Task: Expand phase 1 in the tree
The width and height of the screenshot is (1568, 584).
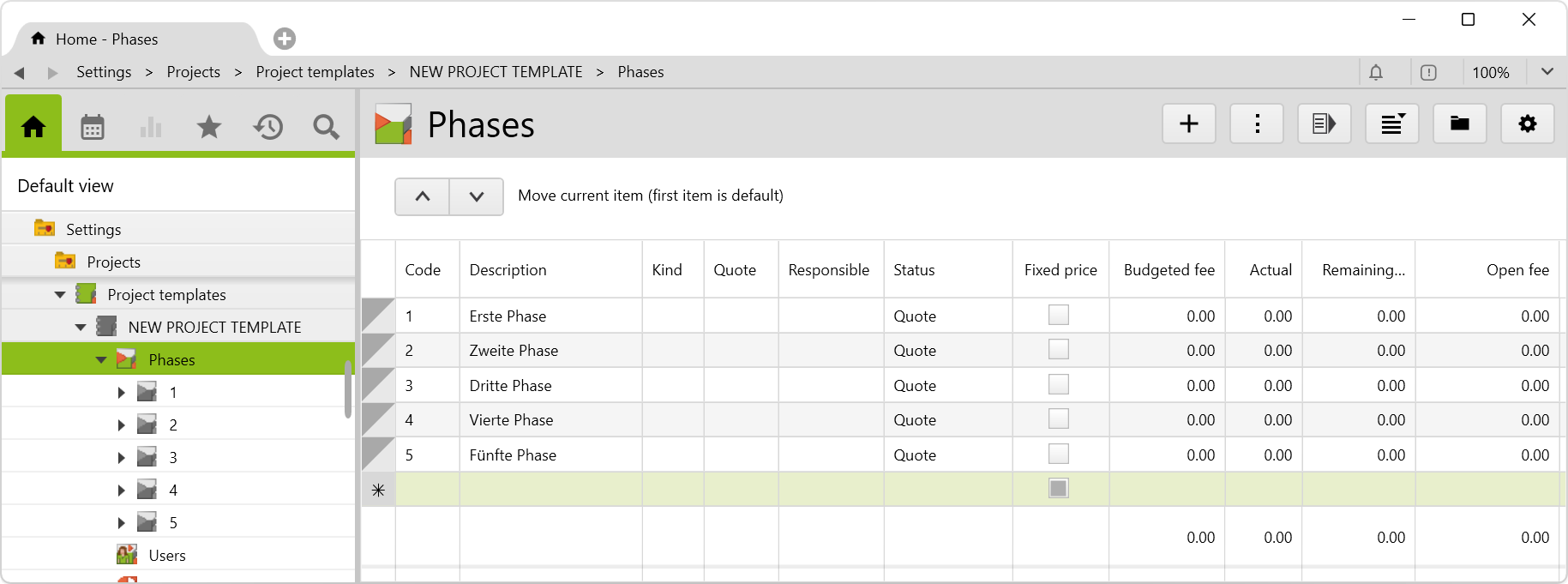Action: pyautogui.click(x=121, y=393)
